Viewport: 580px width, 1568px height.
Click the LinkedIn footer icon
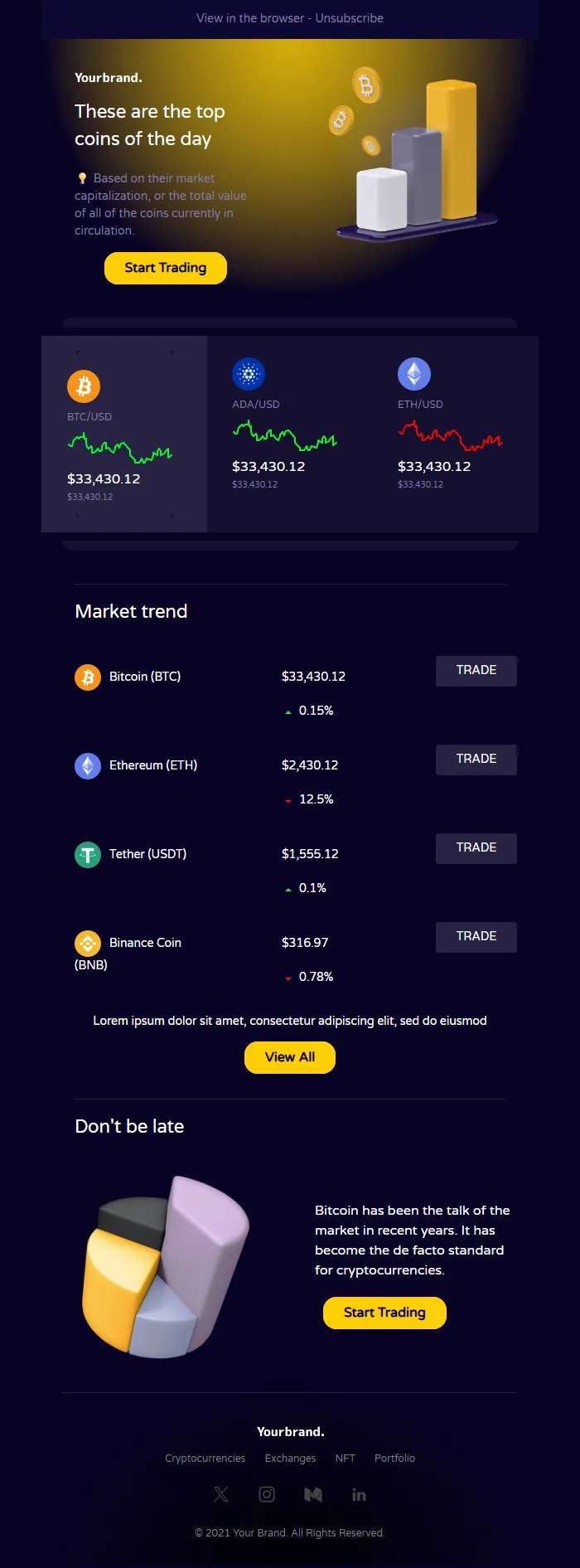coord(359,1494)
